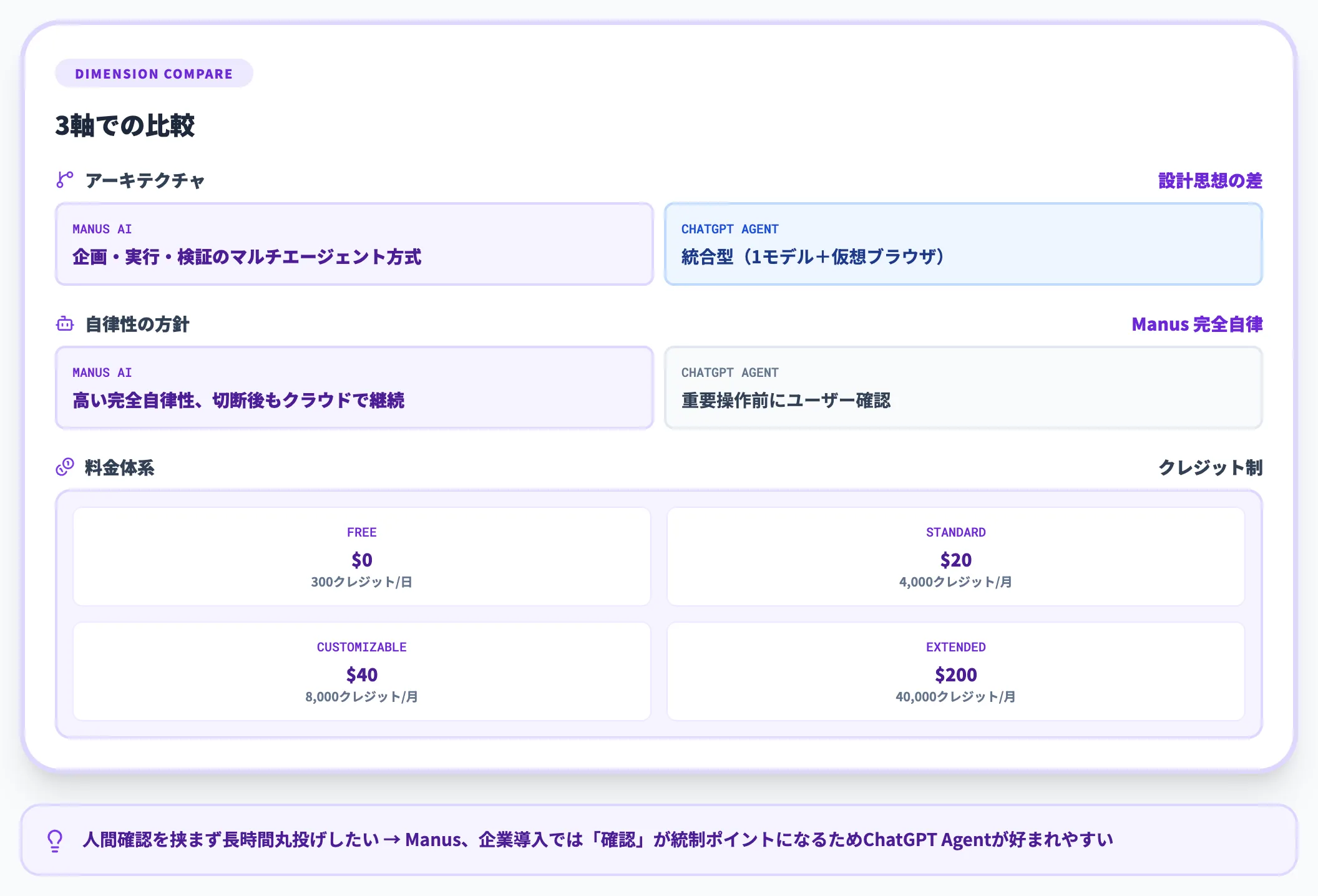Click the 8,000クレジット/月 text

coord(362,696)
